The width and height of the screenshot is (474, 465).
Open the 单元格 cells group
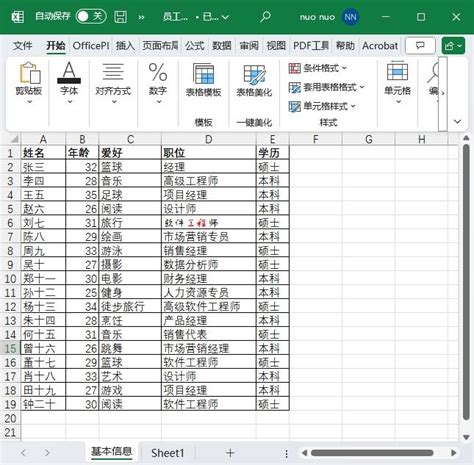397,83
